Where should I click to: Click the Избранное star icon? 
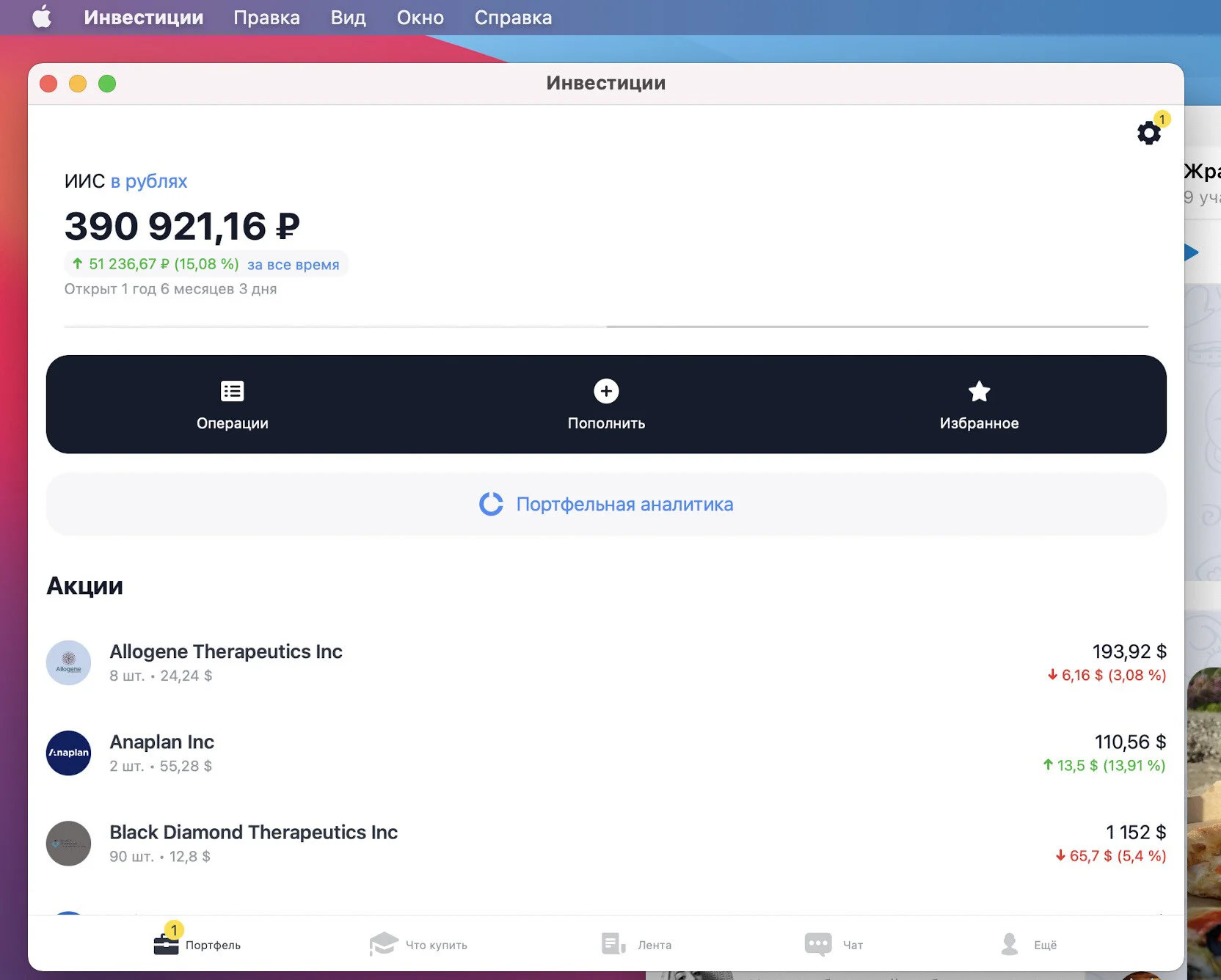point(979,391)
